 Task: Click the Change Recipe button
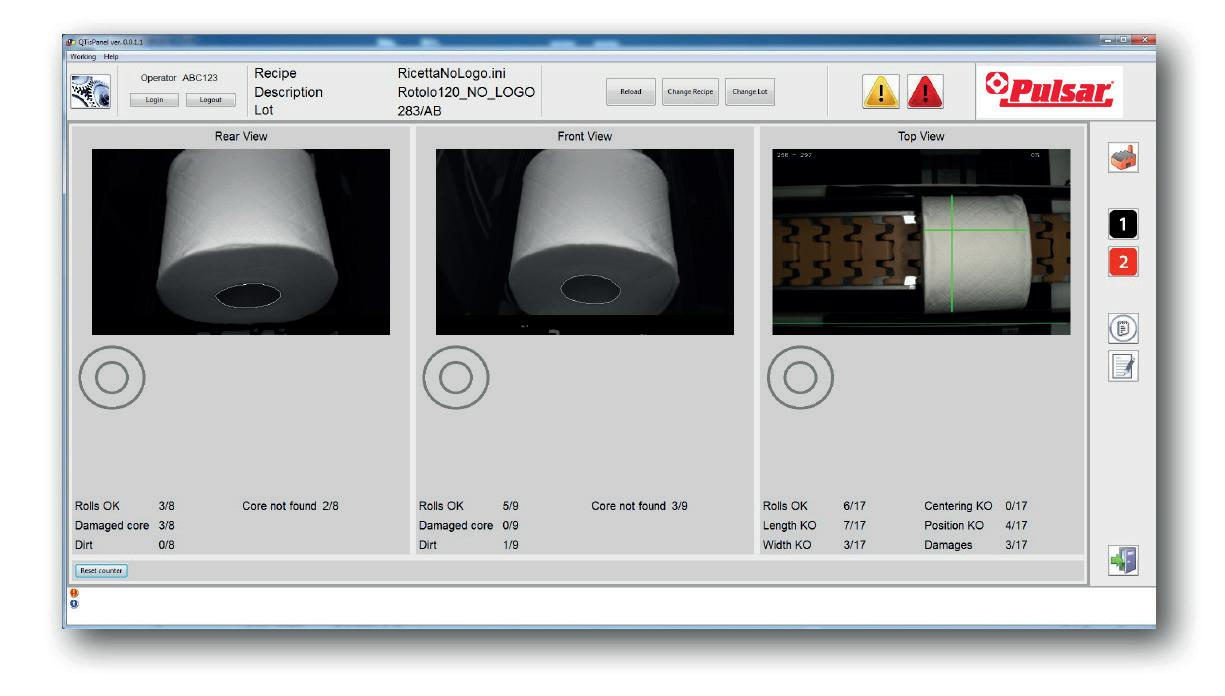click(690, 92)
